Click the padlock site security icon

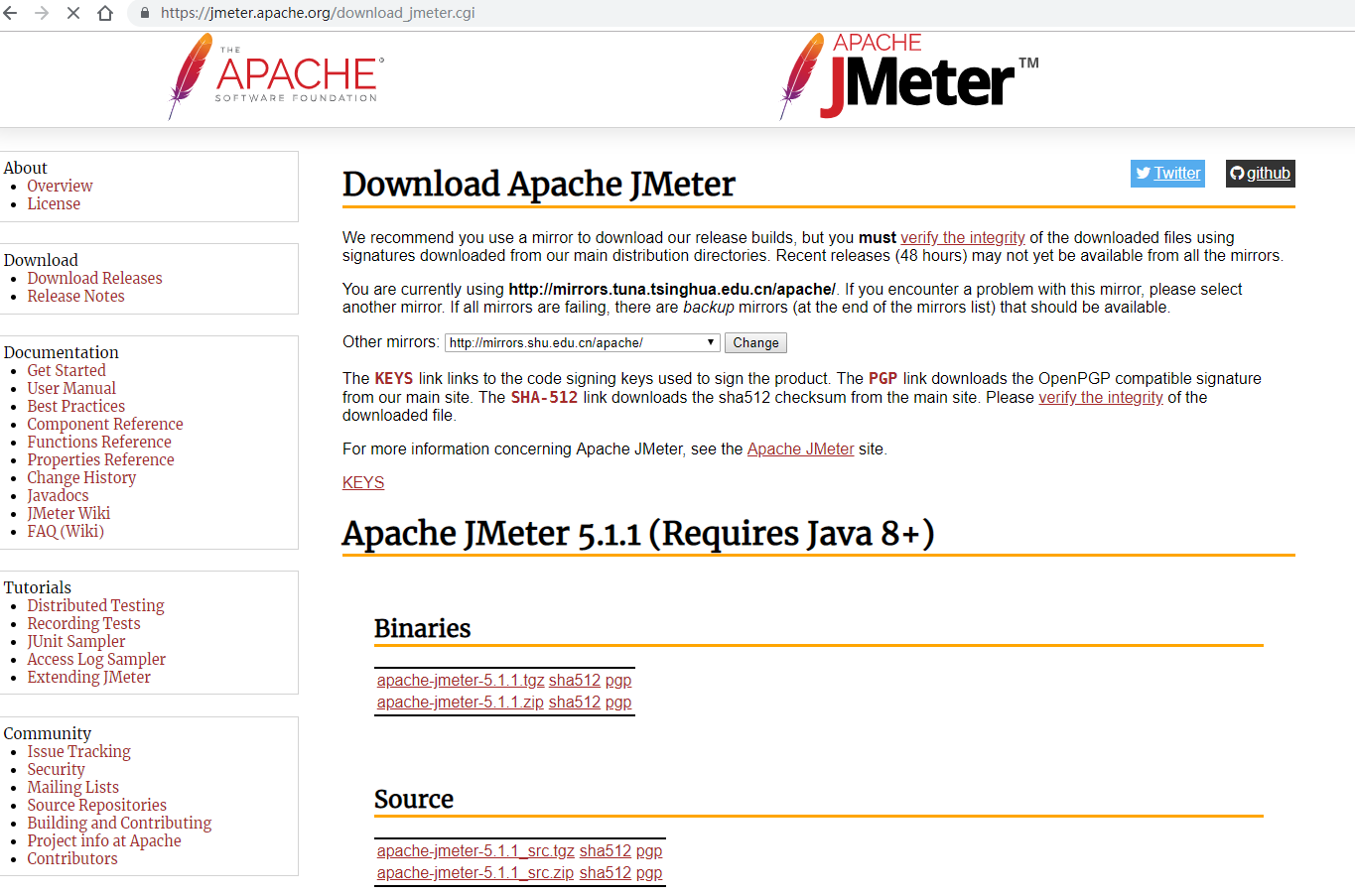(145, 13)
